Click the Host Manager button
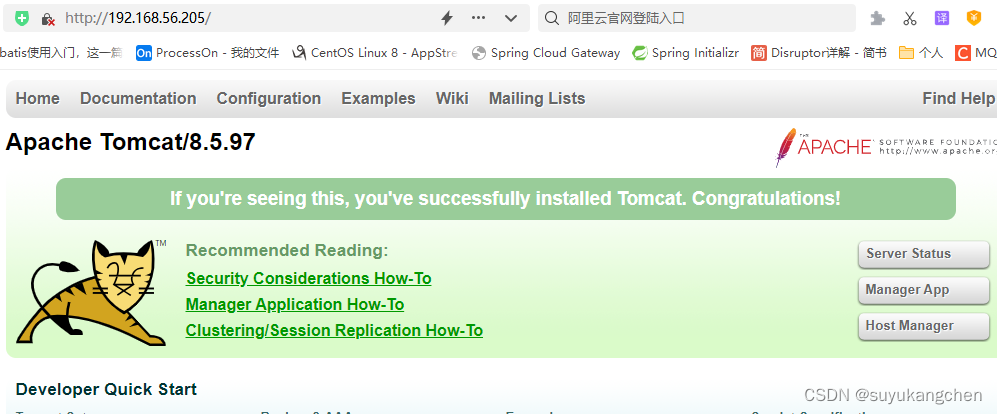 [x=923, y=326]
